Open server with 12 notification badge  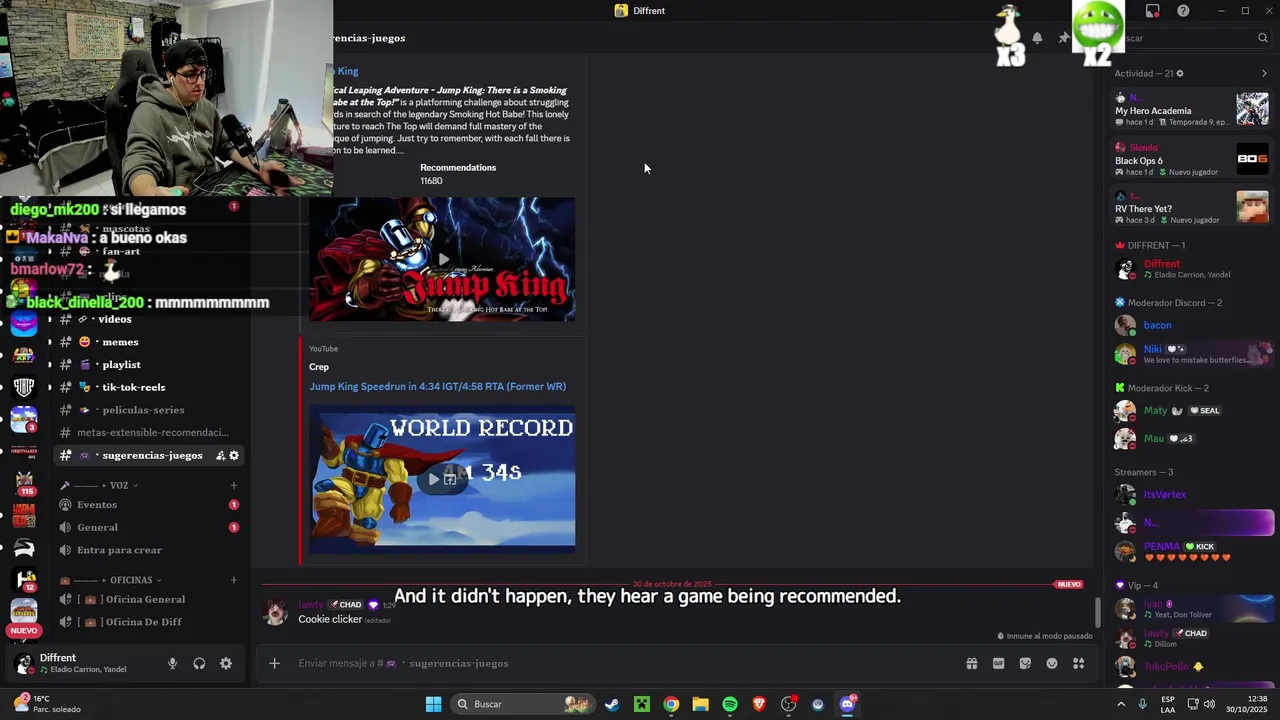coord(24,580)
